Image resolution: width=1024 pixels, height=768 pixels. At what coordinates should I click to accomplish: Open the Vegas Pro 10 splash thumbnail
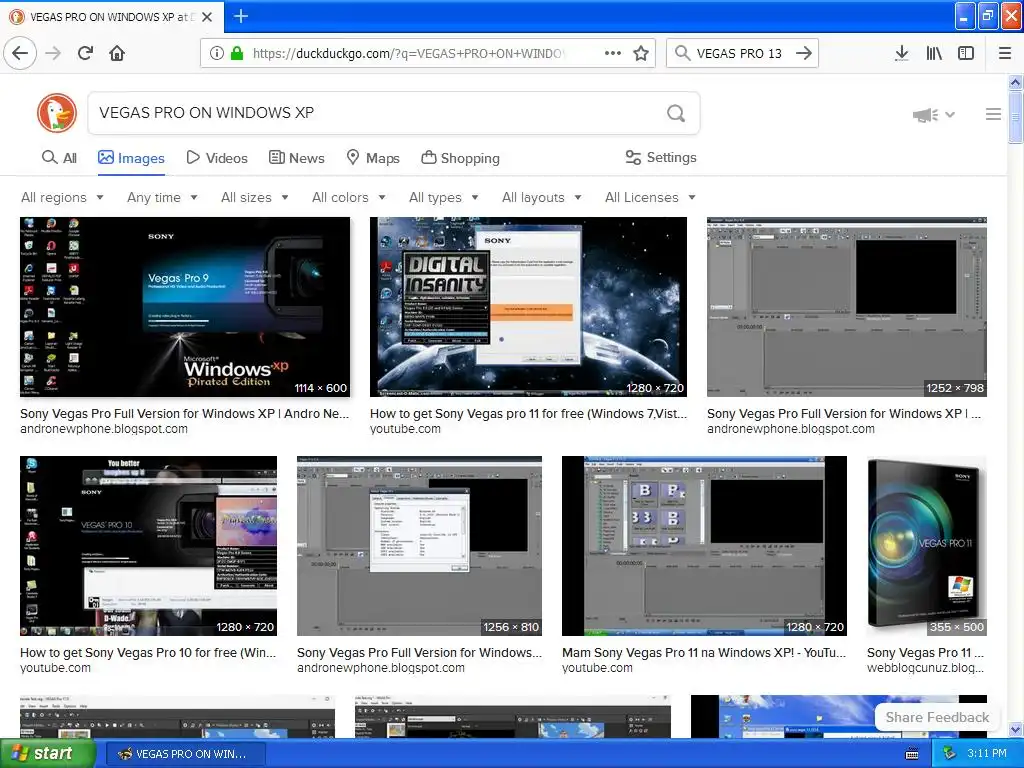tap(148, 546)
